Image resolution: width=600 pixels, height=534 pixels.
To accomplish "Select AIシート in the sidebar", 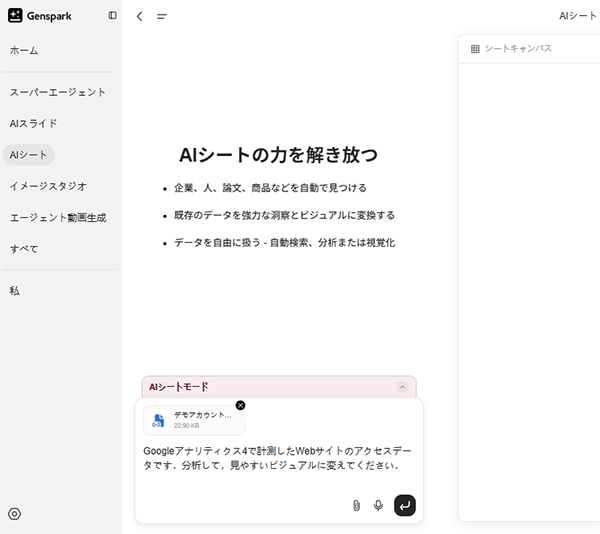I will [28, 155].
